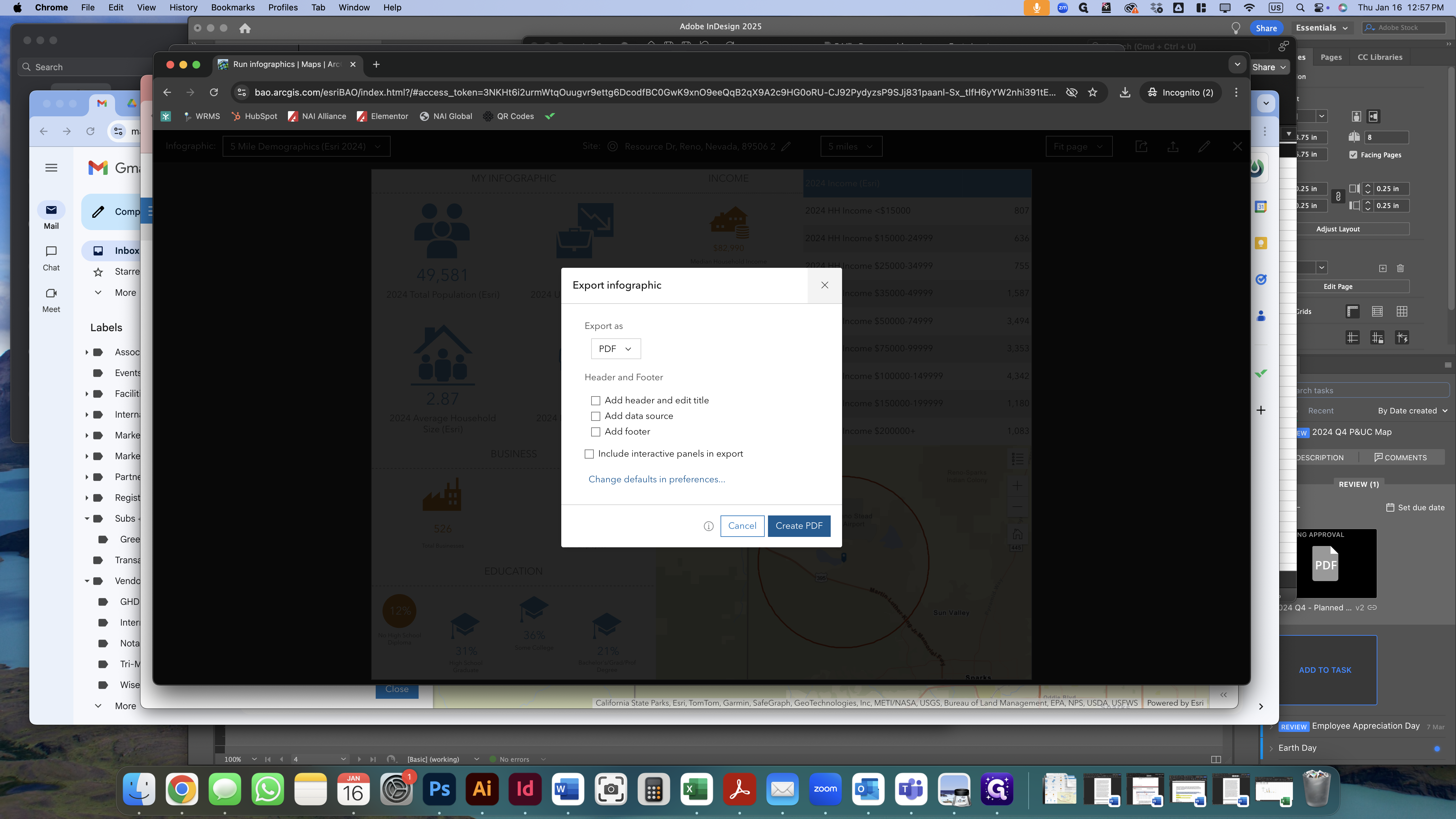Check Add footer option
1456x819 pixels.
click(595, 432)
